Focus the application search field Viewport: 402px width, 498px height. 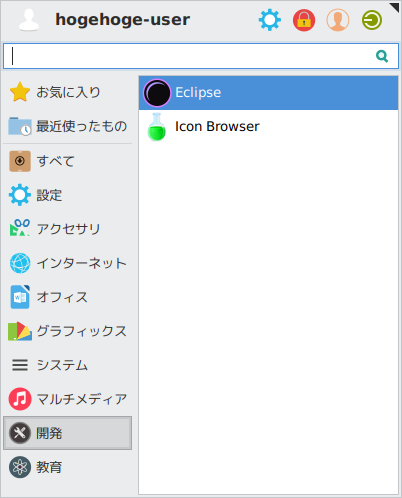tap(201, 56)
